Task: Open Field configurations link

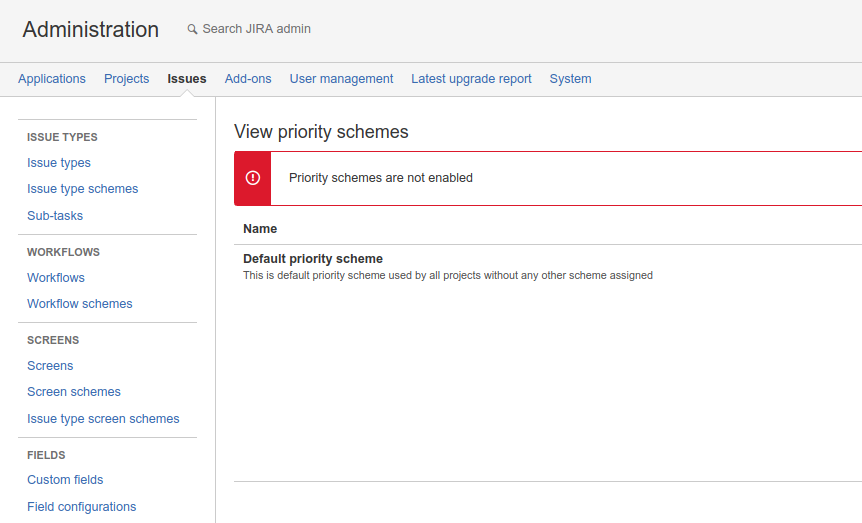Action: [x=81, y=507]
